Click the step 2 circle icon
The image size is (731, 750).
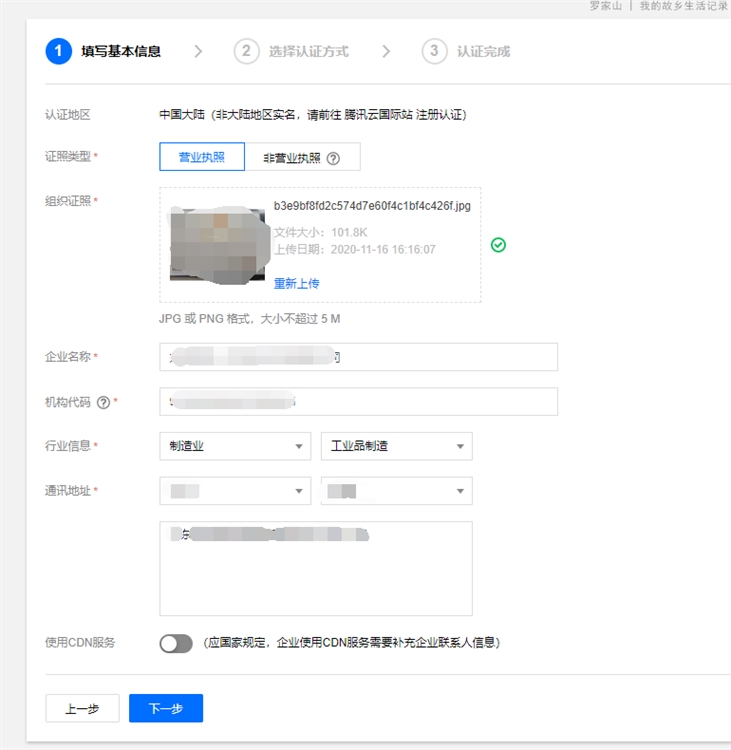[x=246, y=51]
